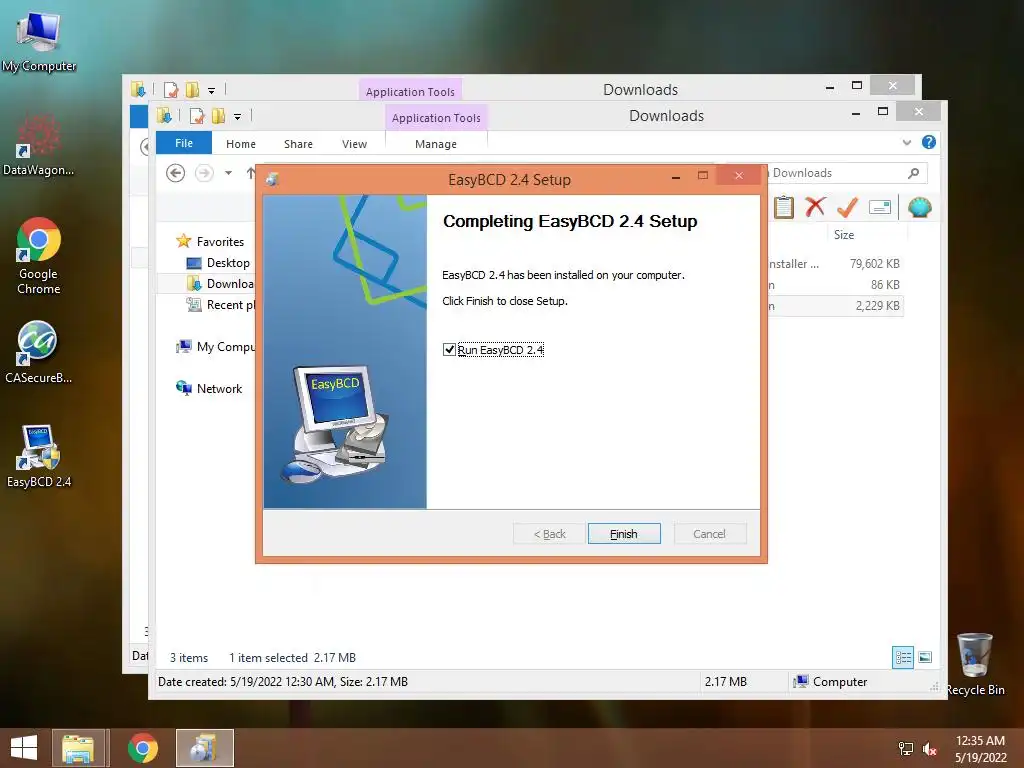Switch to large icons view layout icon
The image size is (1024, 768).
(925, 657)
